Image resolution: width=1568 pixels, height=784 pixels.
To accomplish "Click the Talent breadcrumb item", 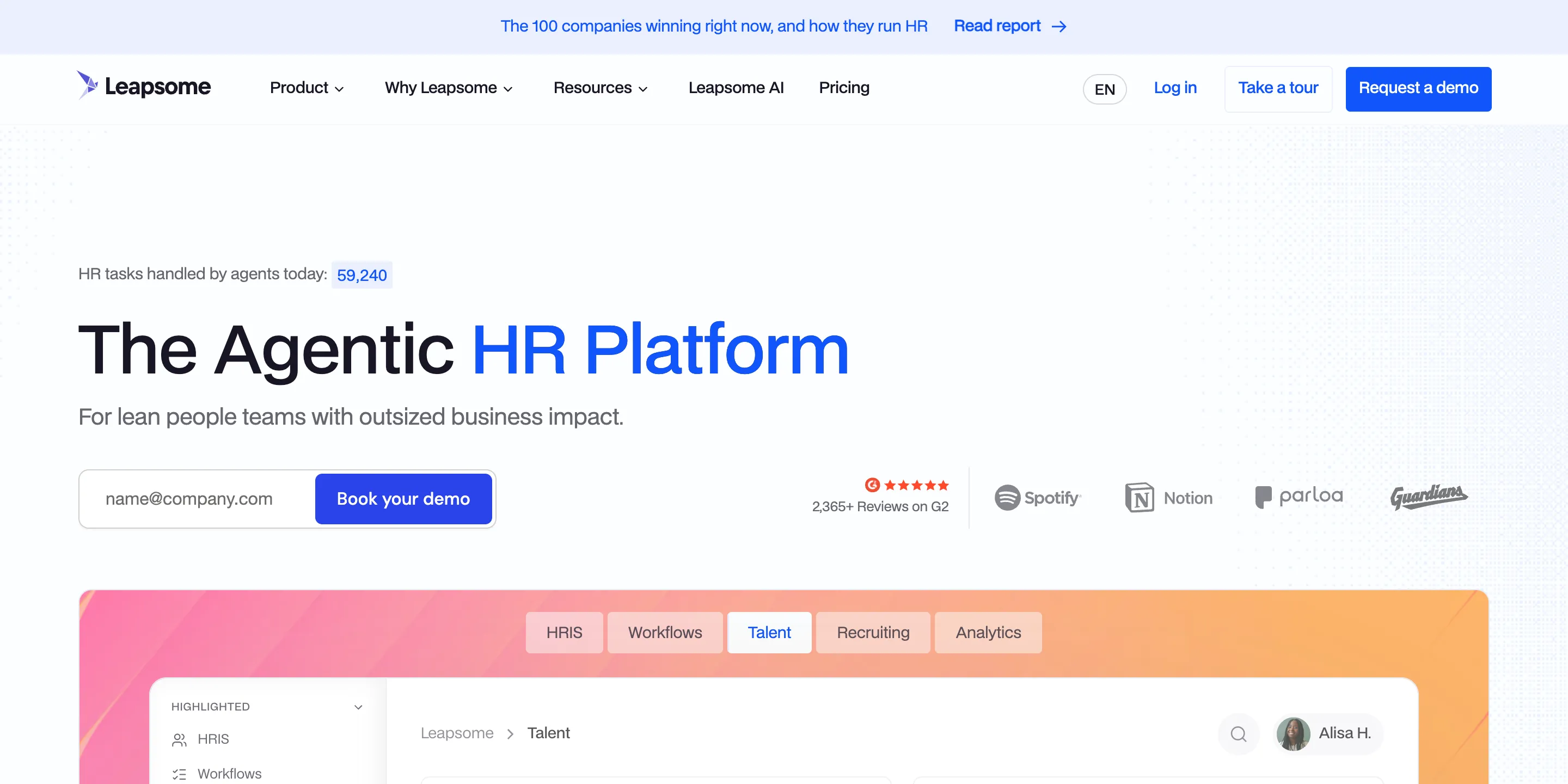I will coord(548,733).
